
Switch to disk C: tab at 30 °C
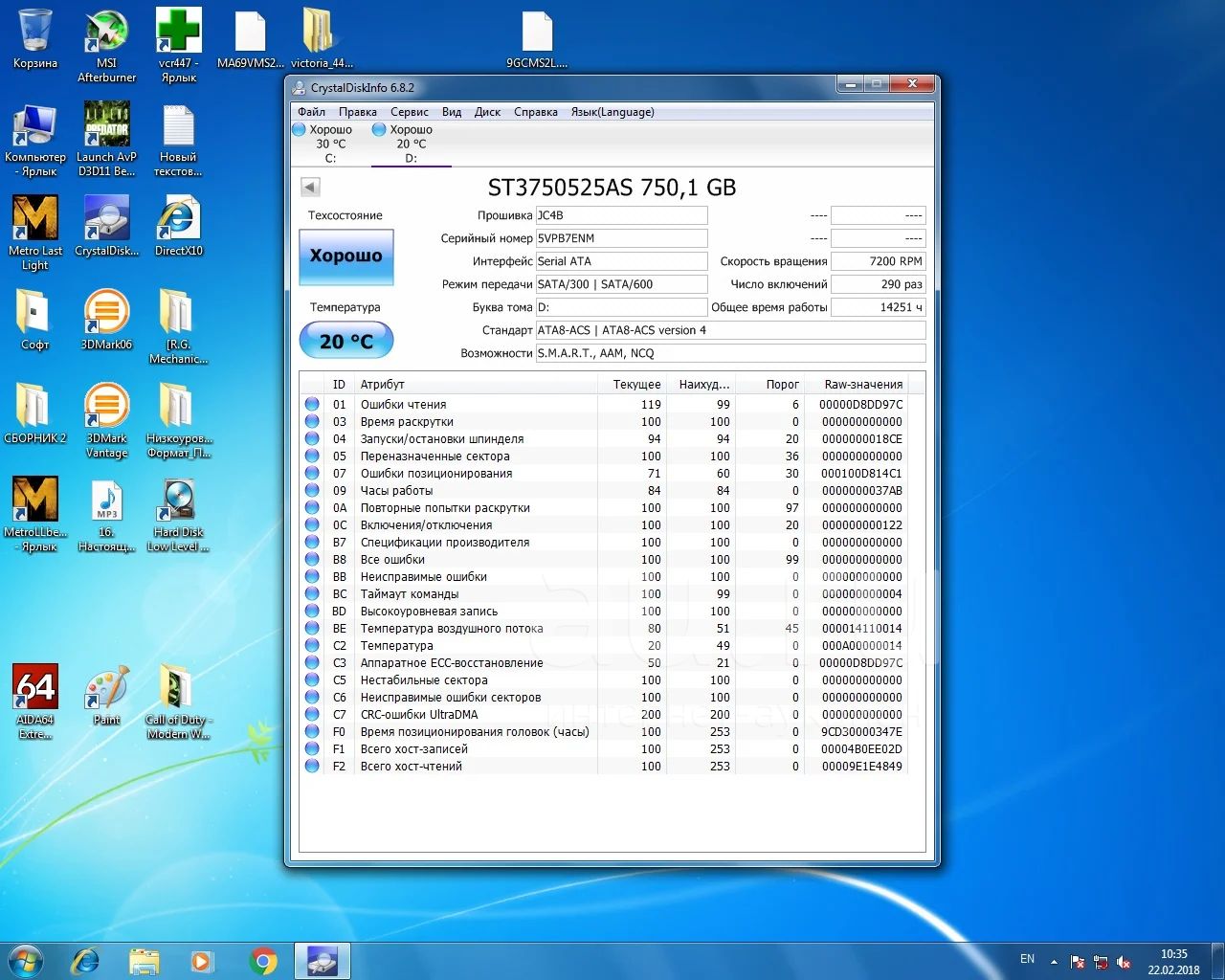(x=330, y=144)
